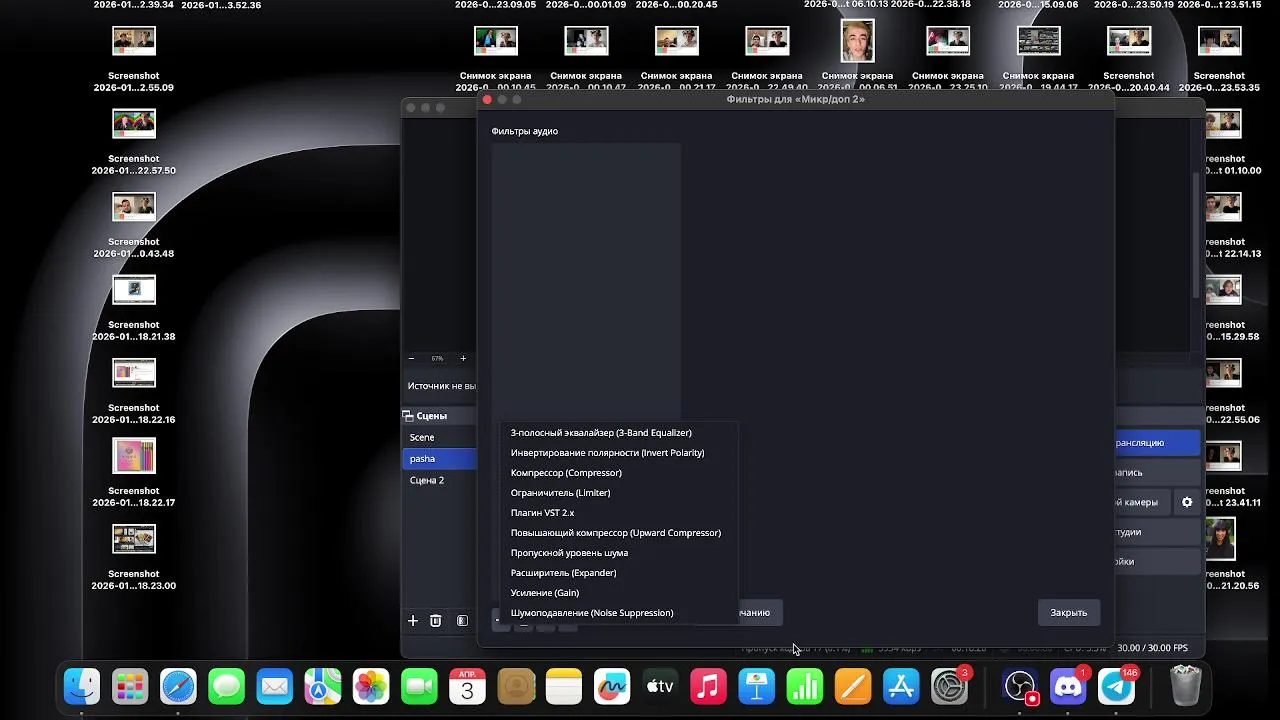Open Maps app in the Dock
Viewport: 1280px width, 720px height.
[x=323, y=686]
